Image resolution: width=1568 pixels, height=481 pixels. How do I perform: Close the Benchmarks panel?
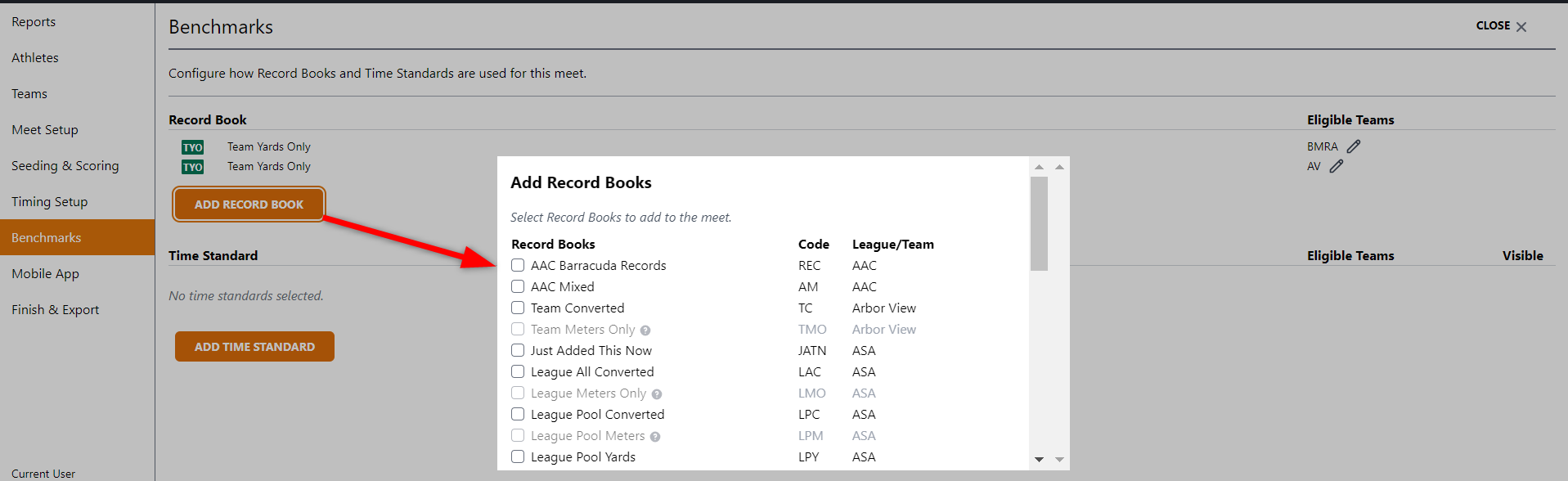1499,25
